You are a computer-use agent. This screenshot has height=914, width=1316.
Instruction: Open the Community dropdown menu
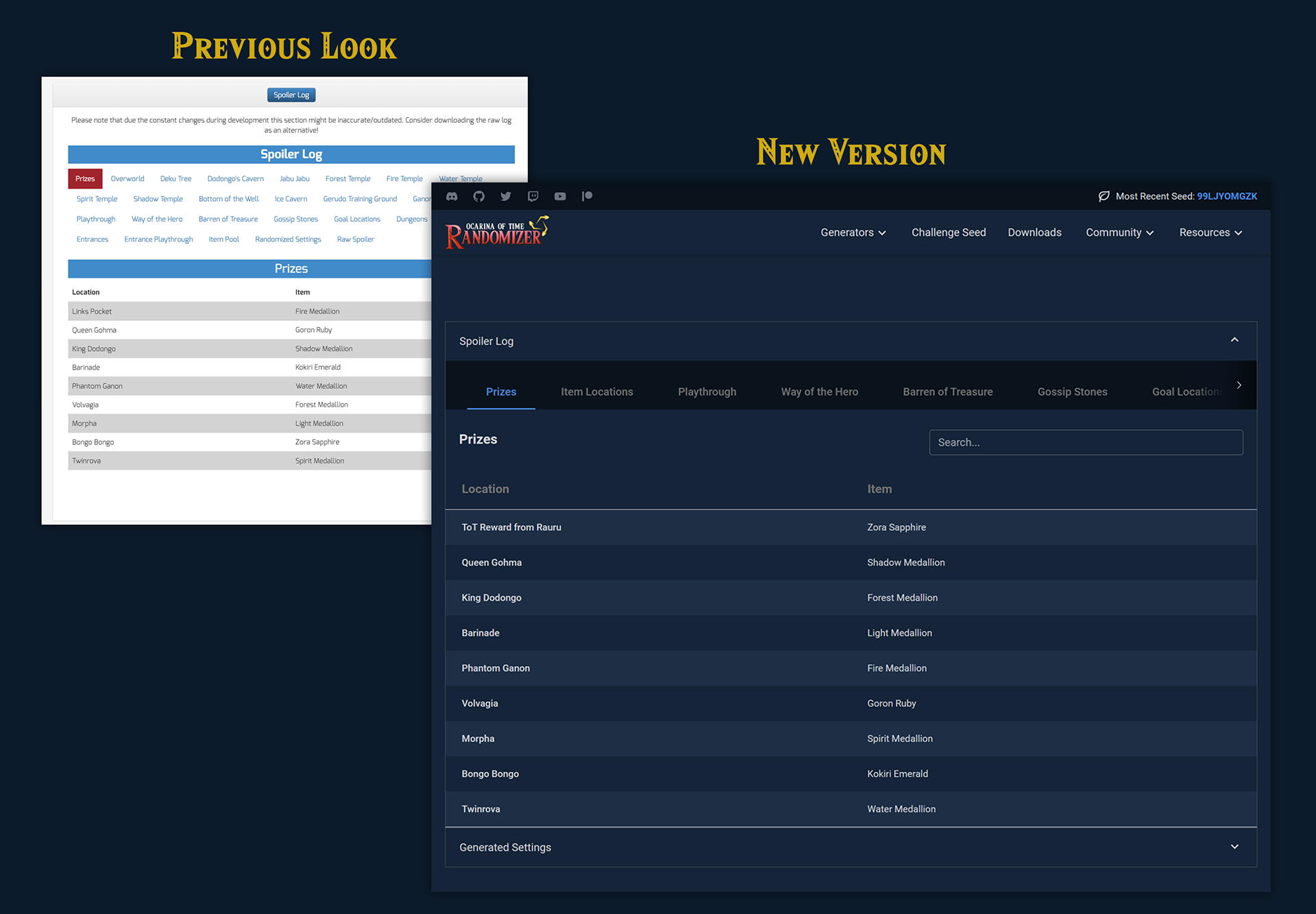[1119, 232]
